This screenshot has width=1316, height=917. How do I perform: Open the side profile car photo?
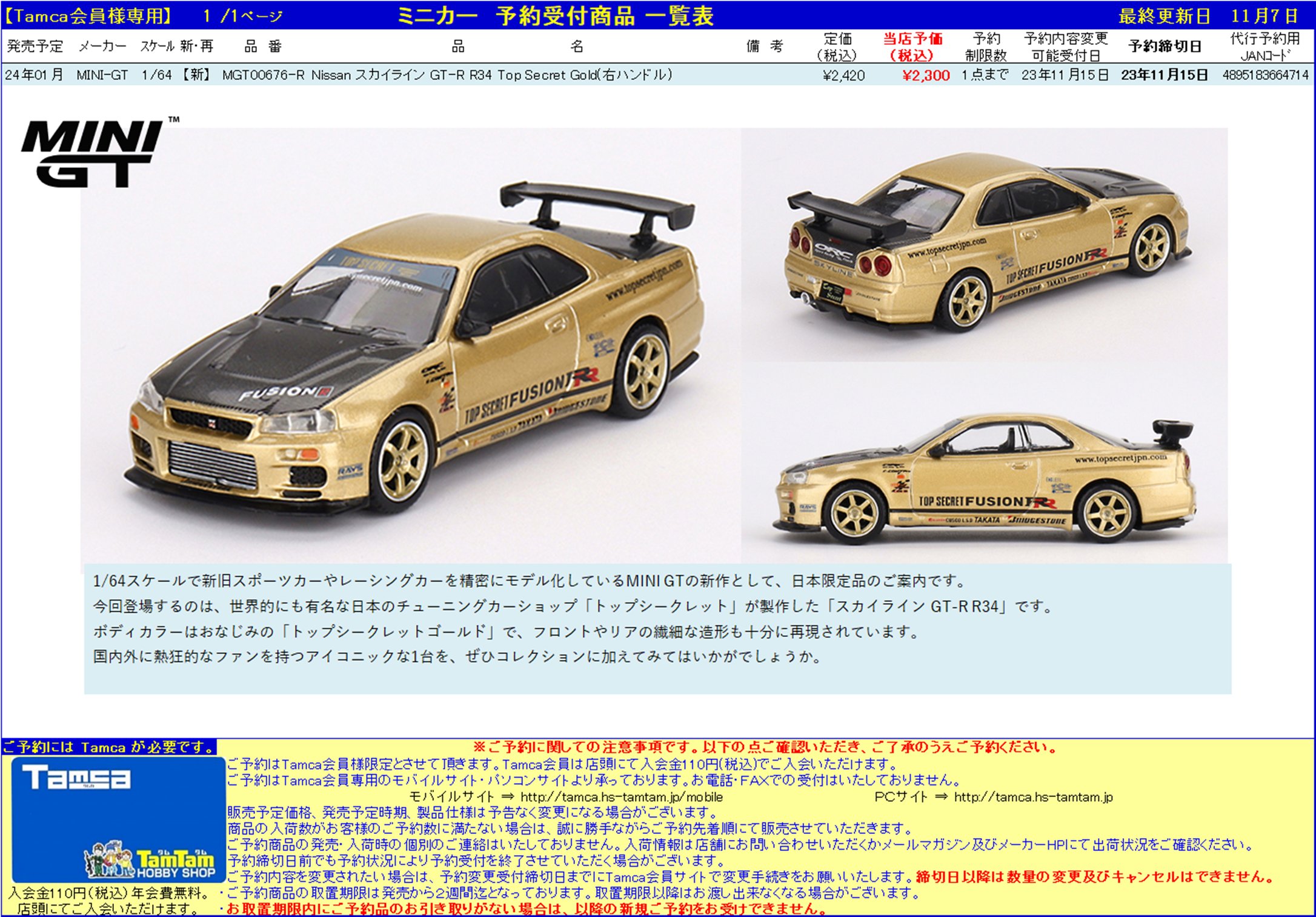(x=985, y=463)
